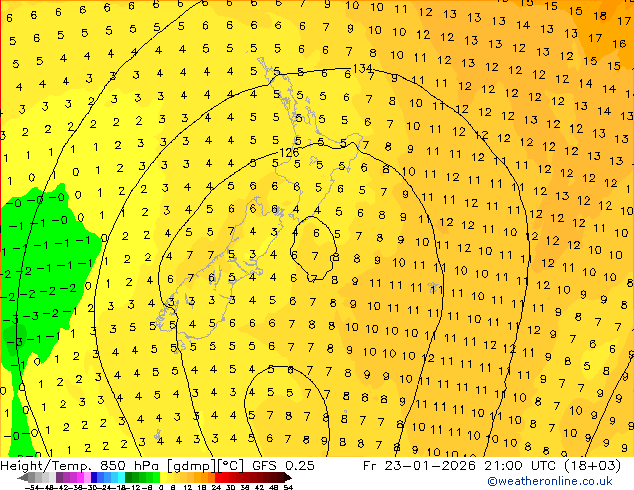This screenshot has width=634, height=490.
Task: Click the "-54" legend scale value
Action: pos(32,488)
